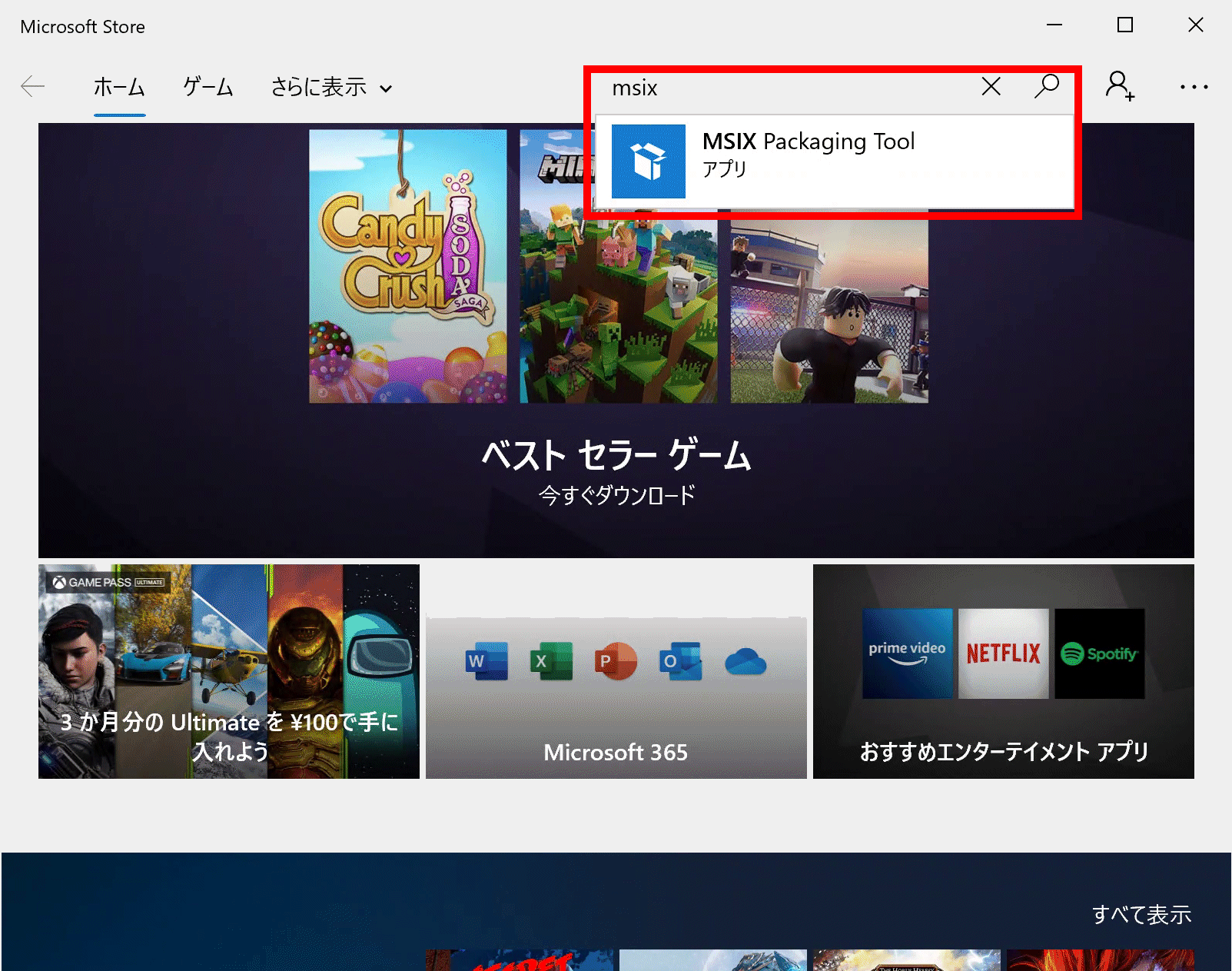Click the OneDrive cloud icon

(x=745, y=661)
